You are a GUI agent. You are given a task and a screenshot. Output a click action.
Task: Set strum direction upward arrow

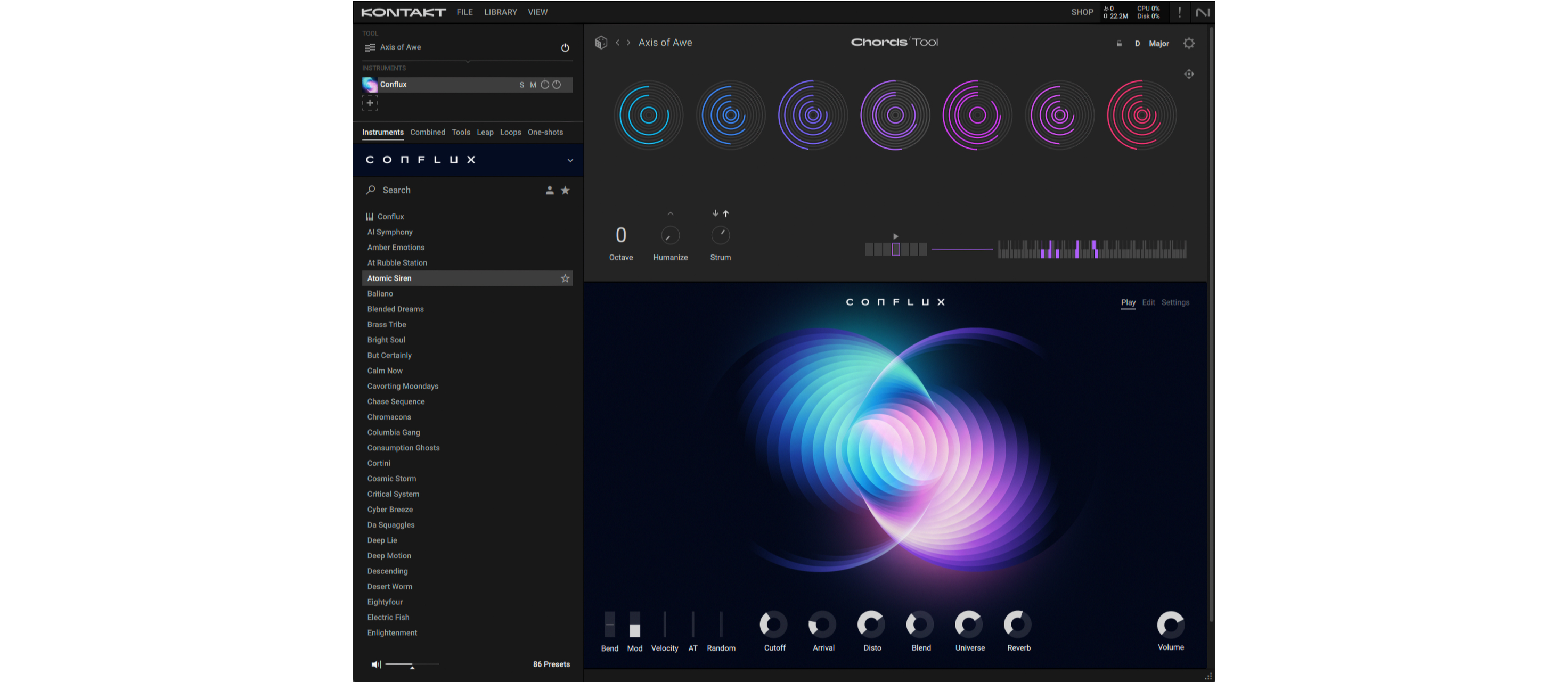(x=725, y=213)
